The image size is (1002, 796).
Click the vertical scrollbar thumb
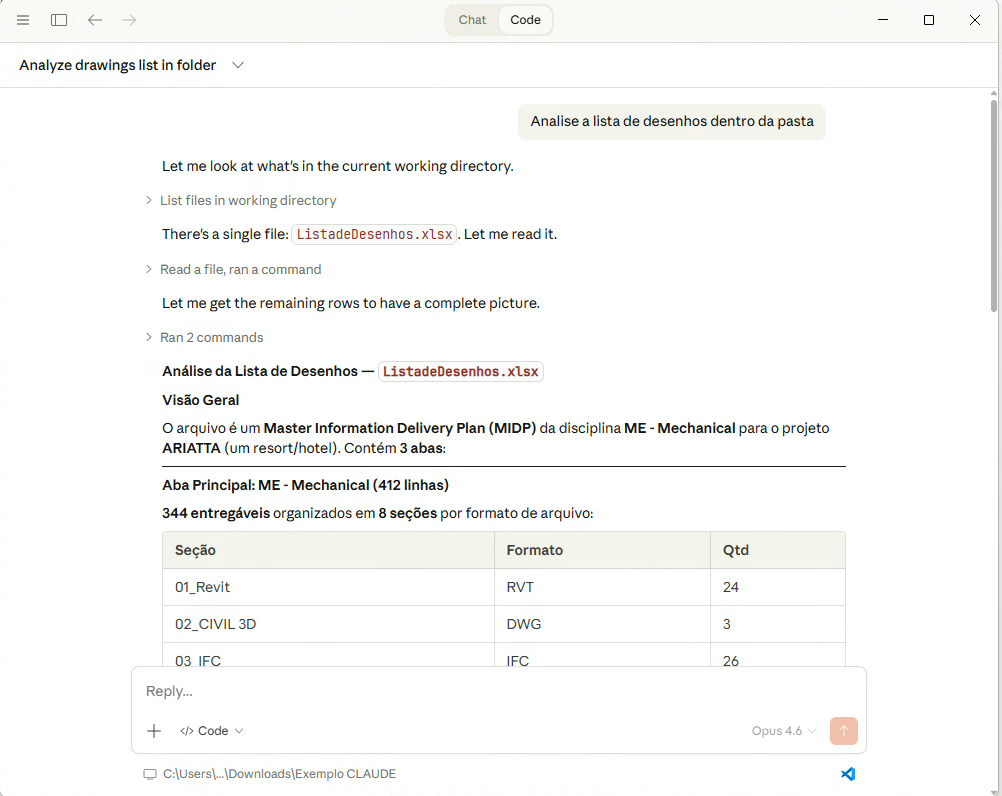click(993, 205)
